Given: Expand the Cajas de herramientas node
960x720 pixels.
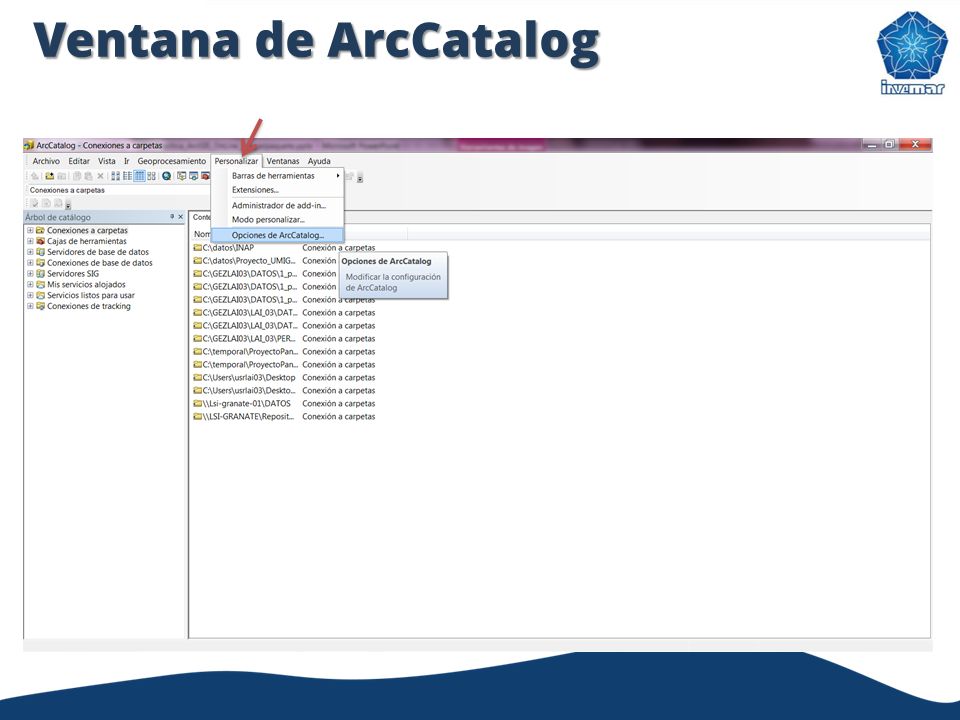Looking at the screenshot, I should 30,241.
